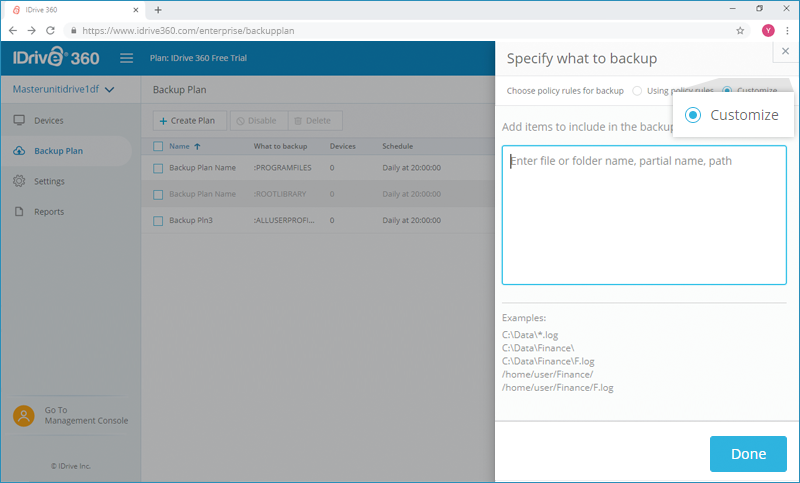Check the Backup Pln3 row checkbox
The width and height of the screenshot is (800, 483).
coord(158,221)
